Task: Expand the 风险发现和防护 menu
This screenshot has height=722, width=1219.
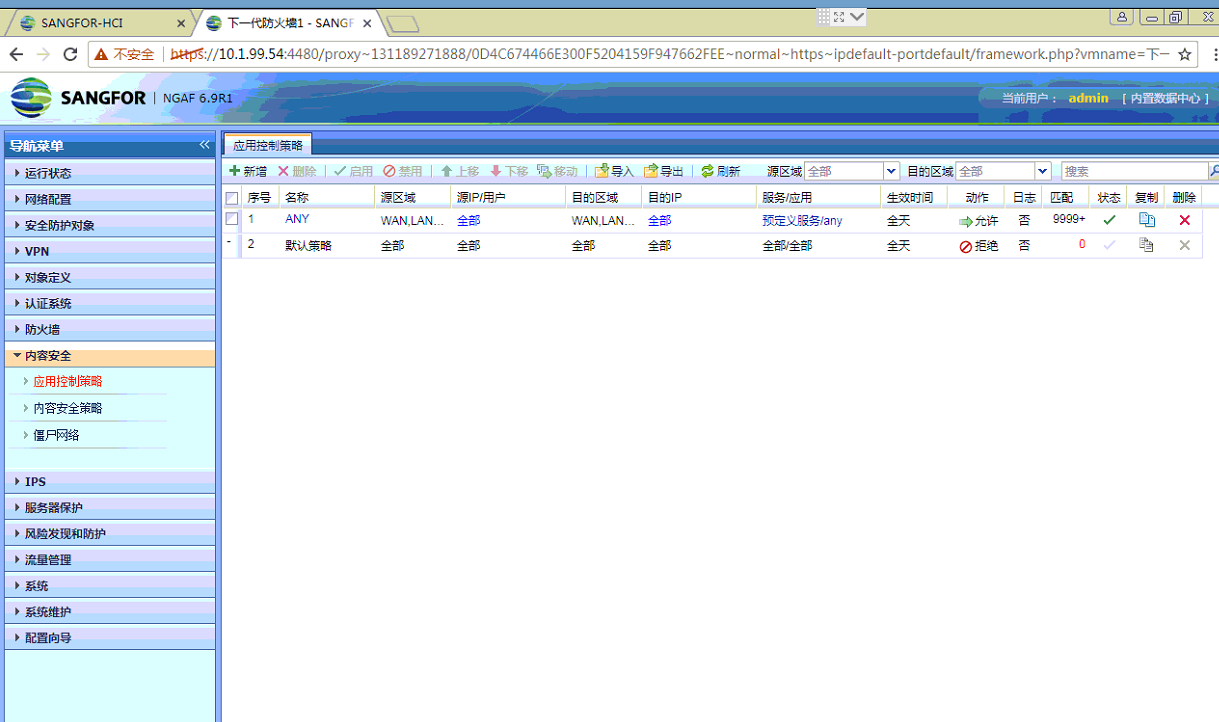Action: pyautogui.click(x=110, y=533)
